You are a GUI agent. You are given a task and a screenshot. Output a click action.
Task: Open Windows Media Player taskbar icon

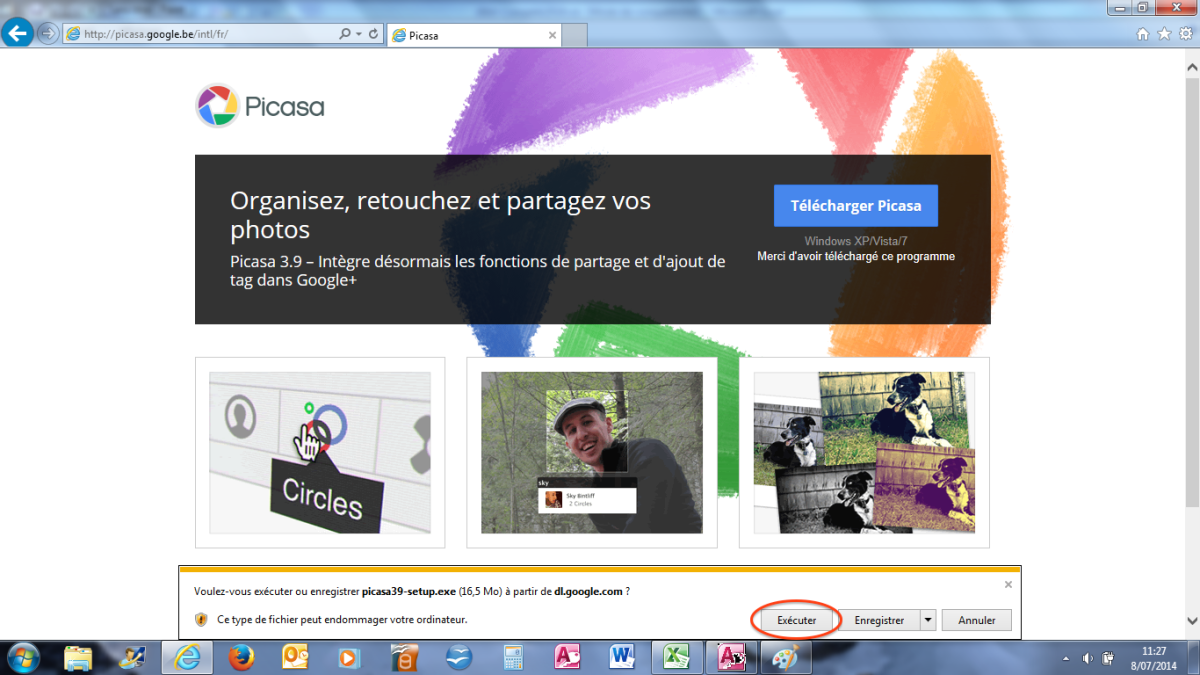(x=349, y=657)
